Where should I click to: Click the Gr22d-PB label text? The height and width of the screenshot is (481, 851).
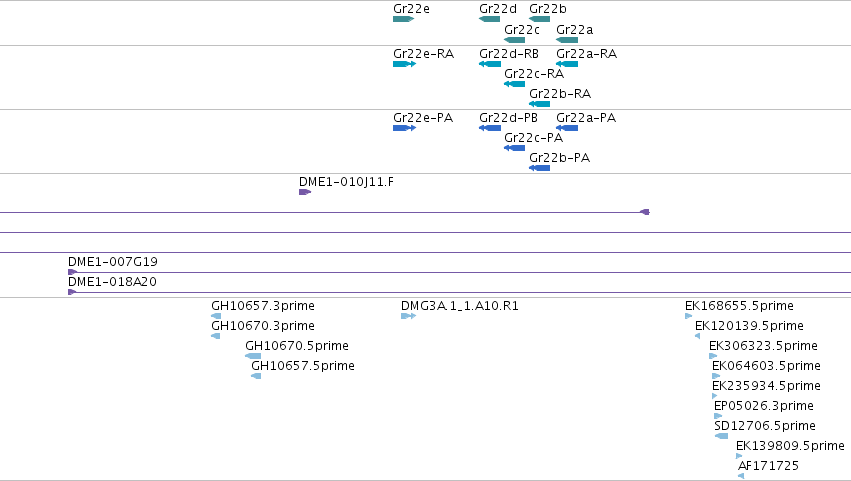coord(508,118)
